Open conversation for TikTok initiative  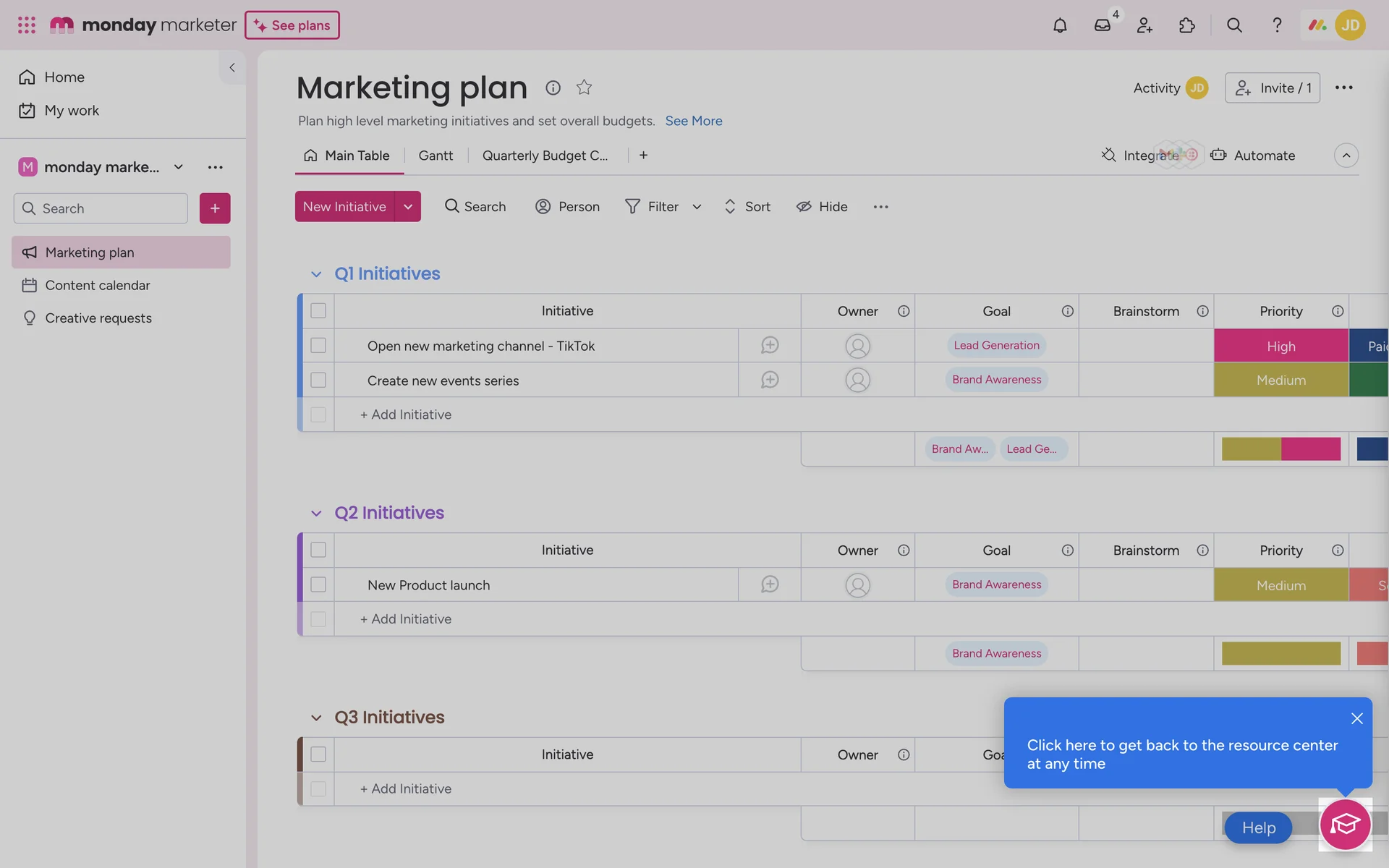(x=769, y=346)
